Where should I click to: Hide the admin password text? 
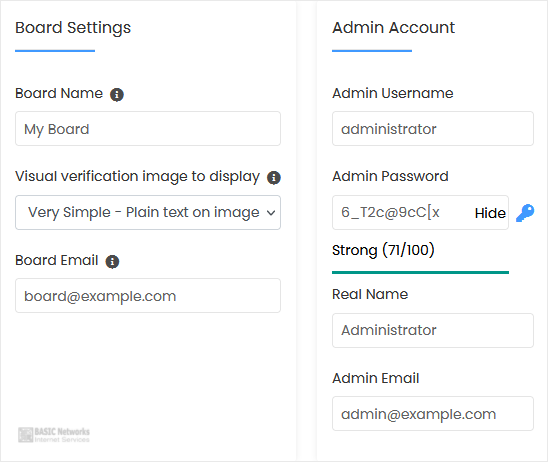point(490,213)
